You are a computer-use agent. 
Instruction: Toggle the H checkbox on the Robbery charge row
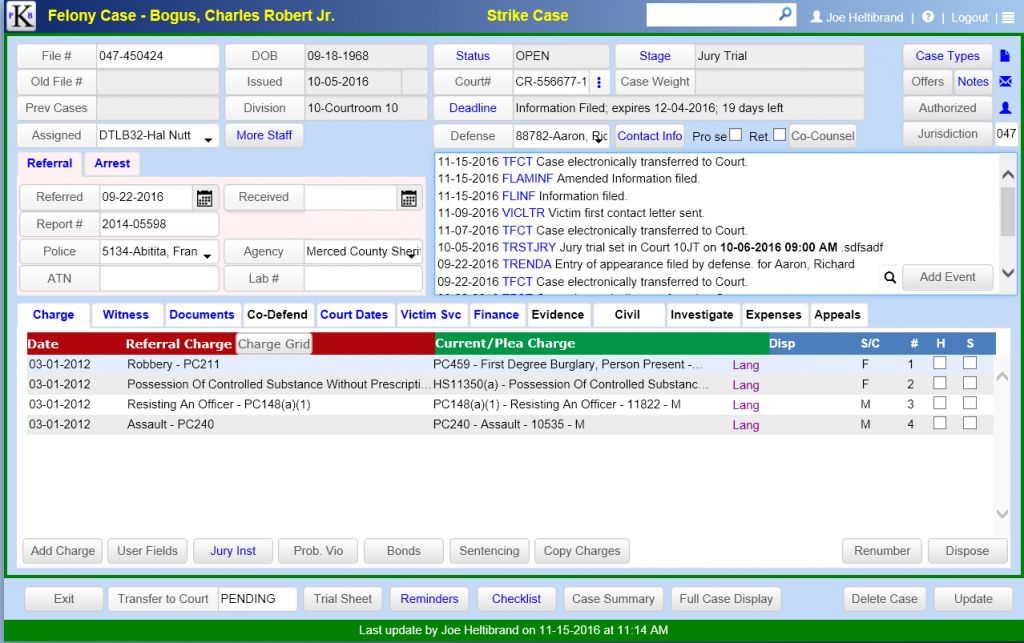click(938, 363)
